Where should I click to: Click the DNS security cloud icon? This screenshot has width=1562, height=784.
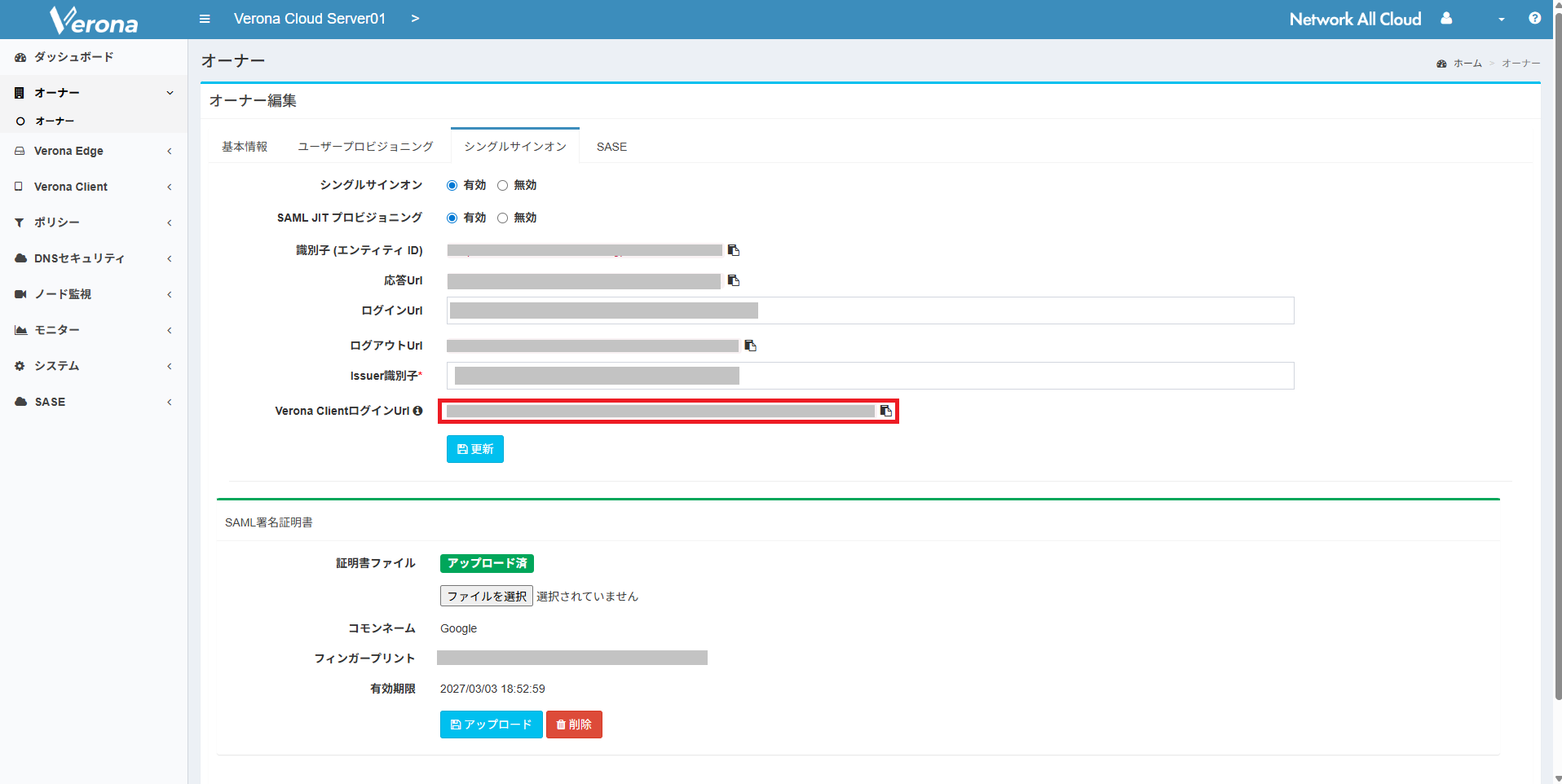(x=20, y=258)
